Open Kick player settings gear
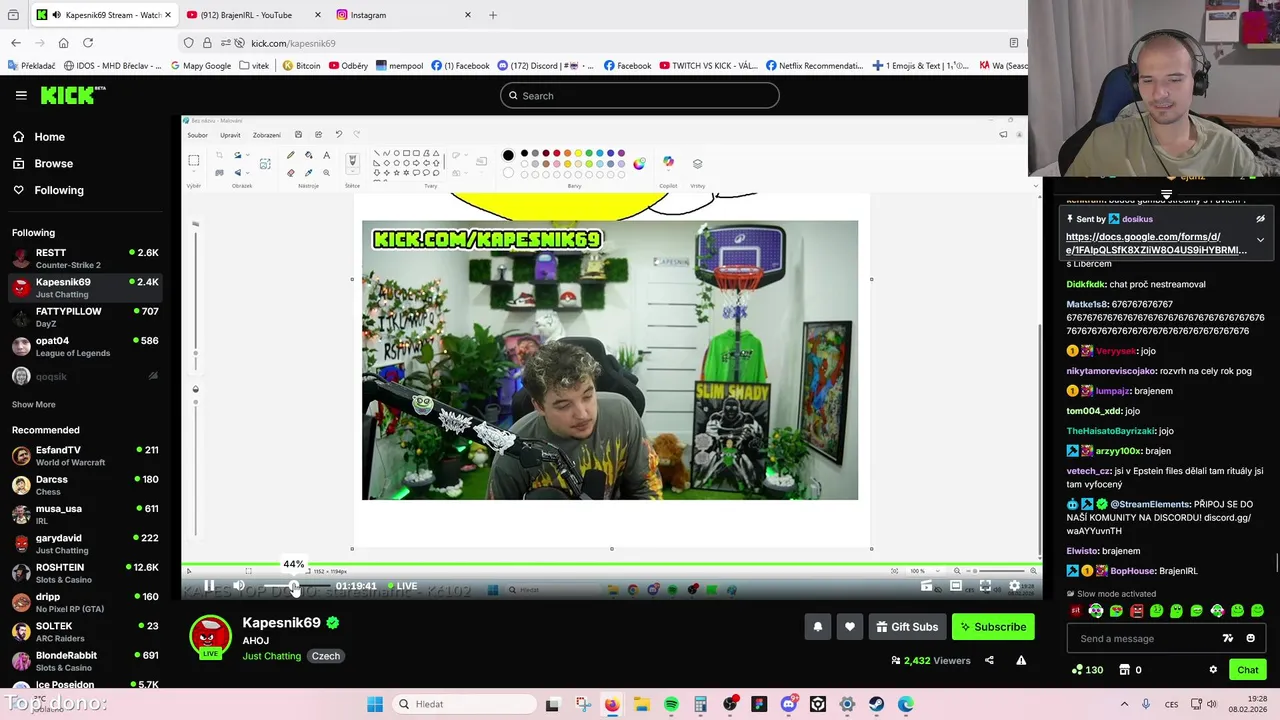The width and height of the screenshot is (1280, 720). point(1014,586)
